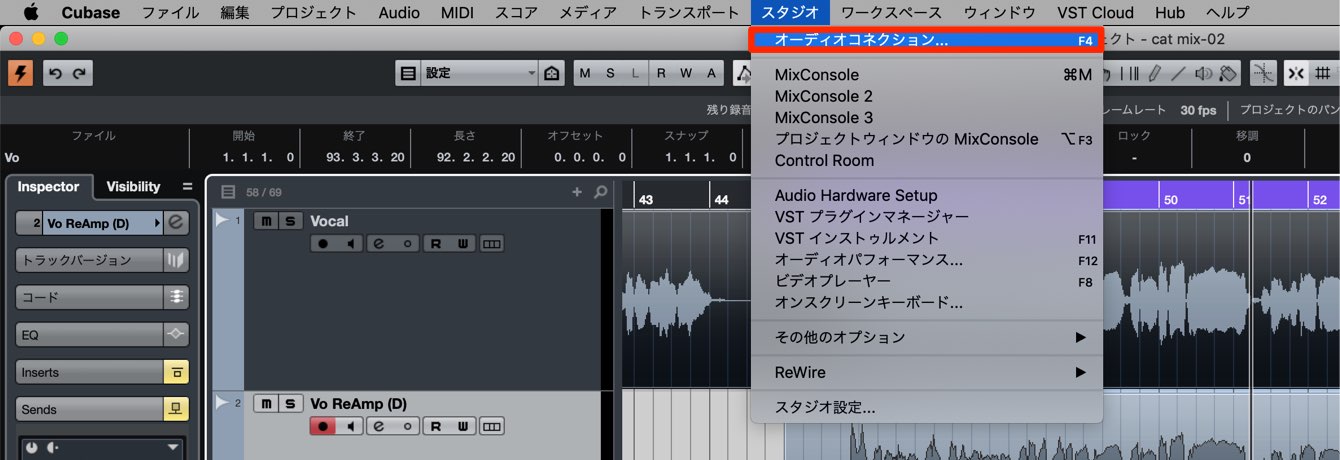
Task: Open the window layout setup icon beside 設定
Action: (408, 73)
